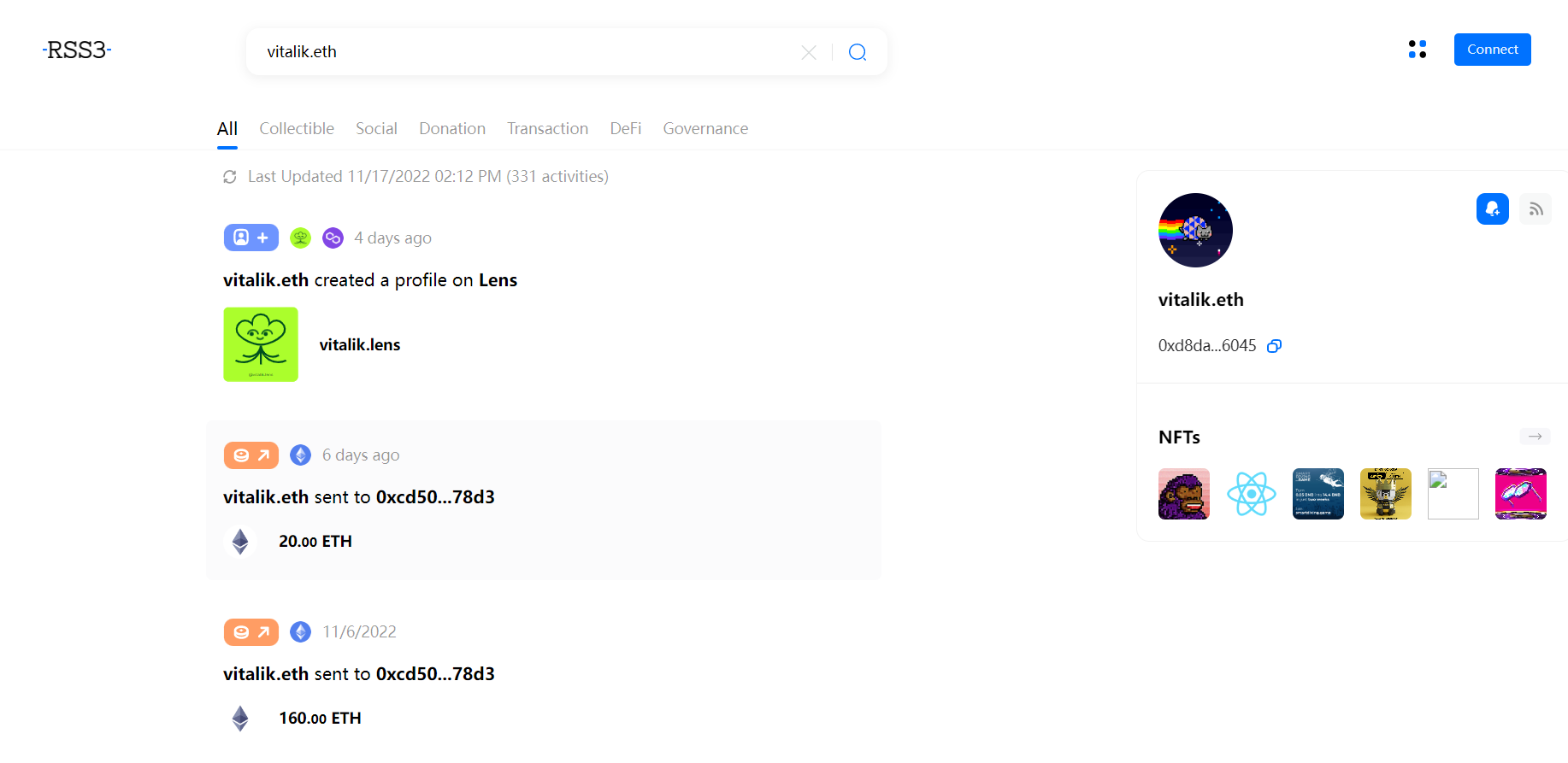Clear the search field text

tap(809, 52)
